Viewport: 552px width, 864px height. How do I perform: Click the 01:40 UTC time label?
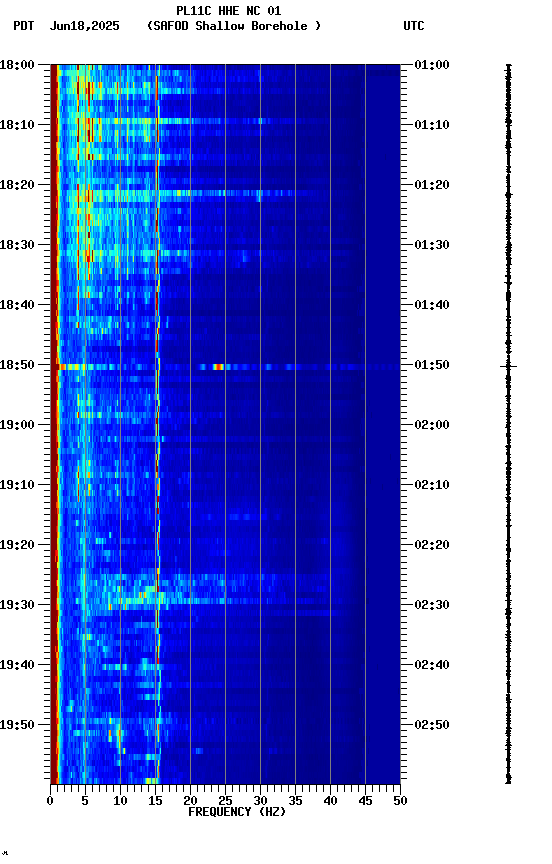coord(432,305)
